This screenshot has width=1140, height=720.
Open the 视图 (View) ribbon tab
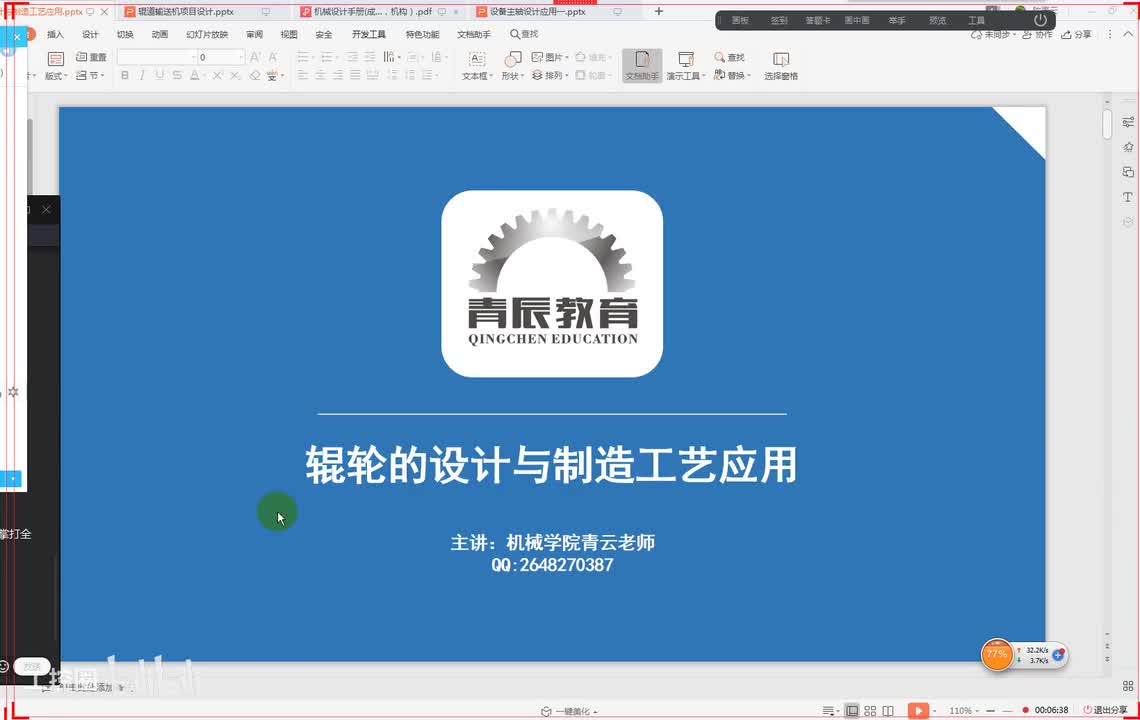coord(289,34)
